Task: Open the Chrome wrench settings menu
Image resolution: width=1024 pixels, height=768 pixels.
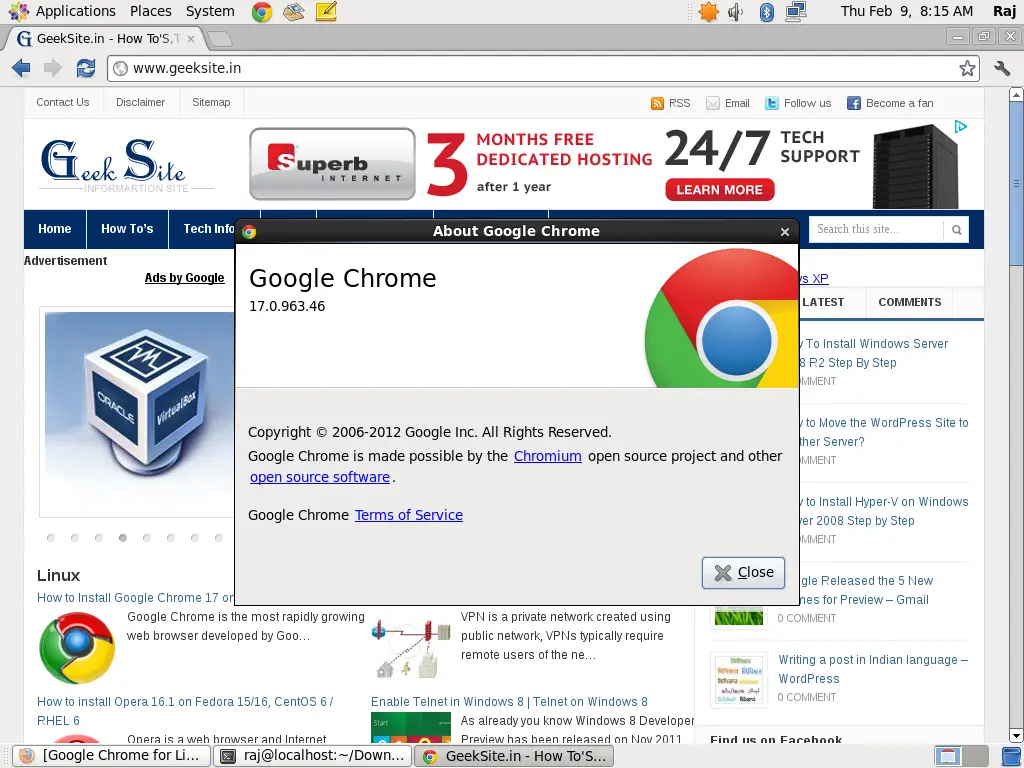Action: pos(1002,68)
